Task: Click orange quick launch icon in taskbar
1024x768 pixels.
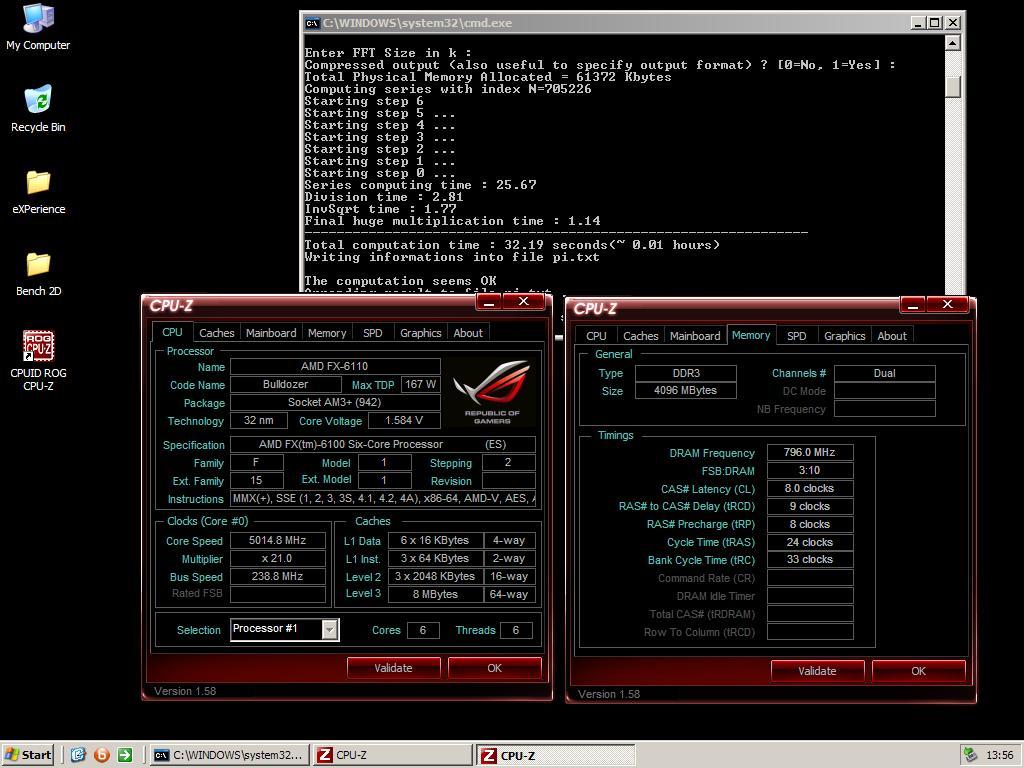Action: click(101, 755)
